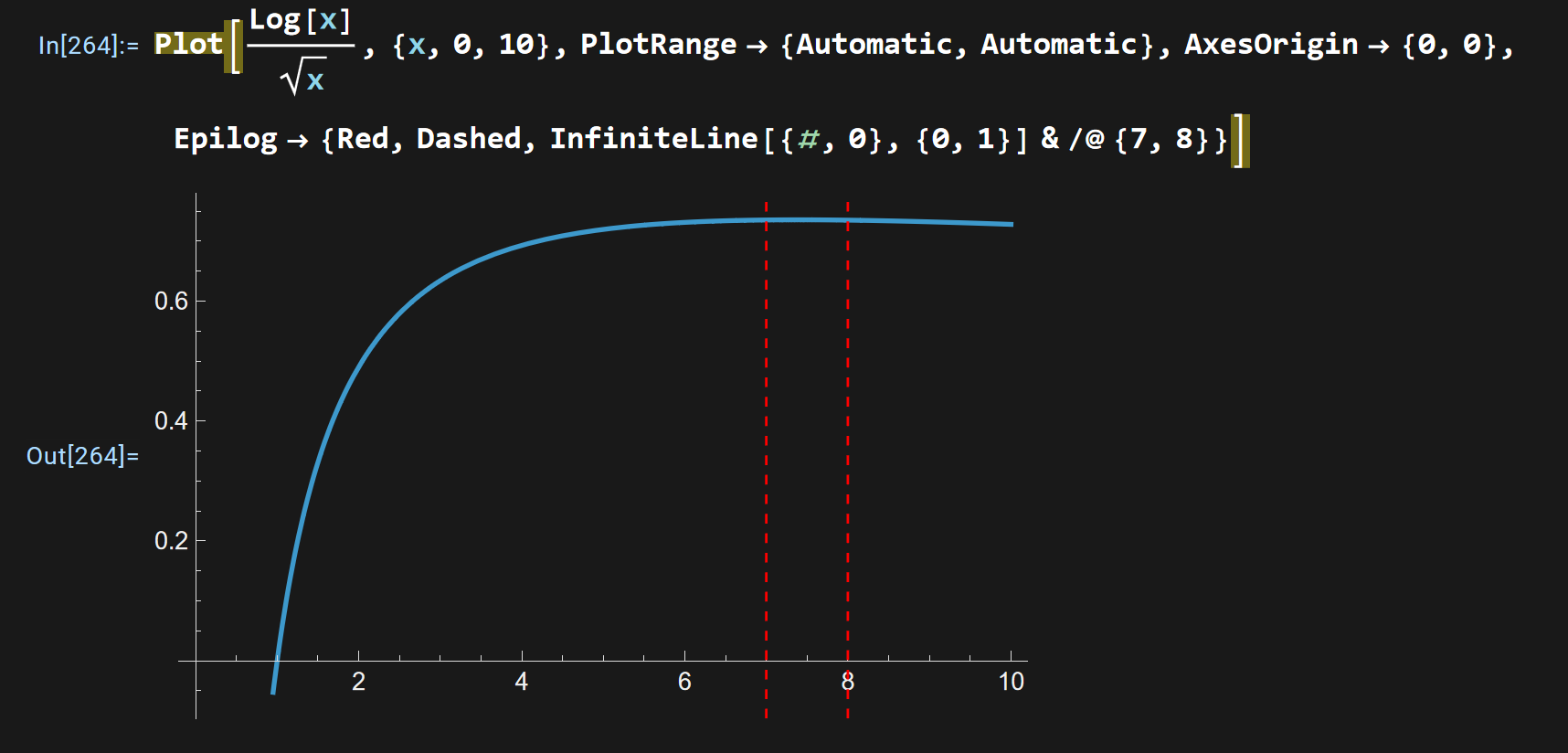Screen dimensions: 1568x753
Task: Click the green # slot symbol
Action: (808, 139)
